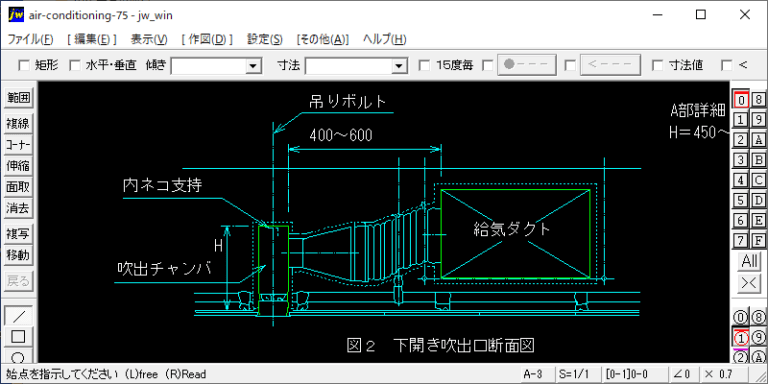
Task: Click the S=1/1 scale status field
Action: pos(577,374)
